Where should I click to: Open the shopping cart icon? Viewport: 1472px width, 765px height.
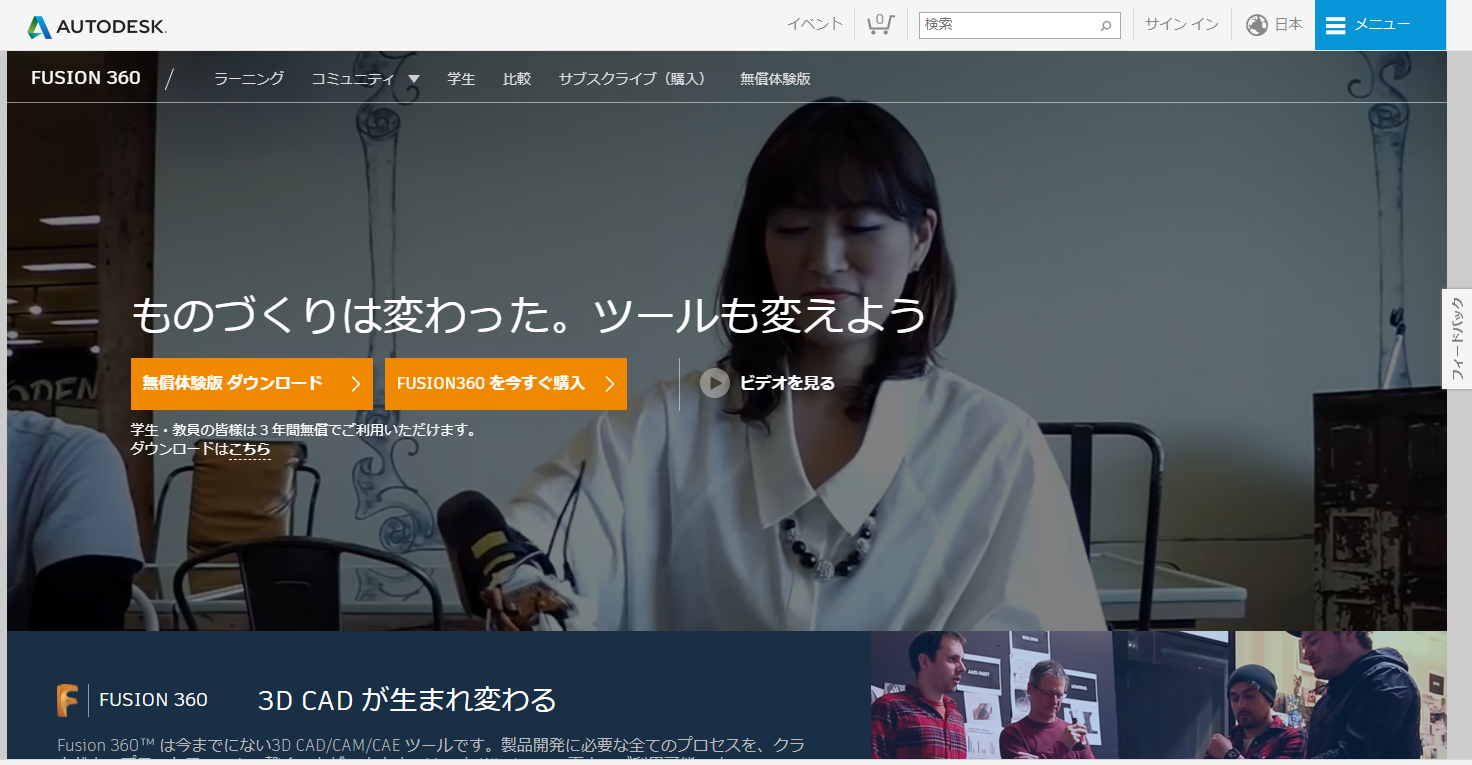point(880,24)
